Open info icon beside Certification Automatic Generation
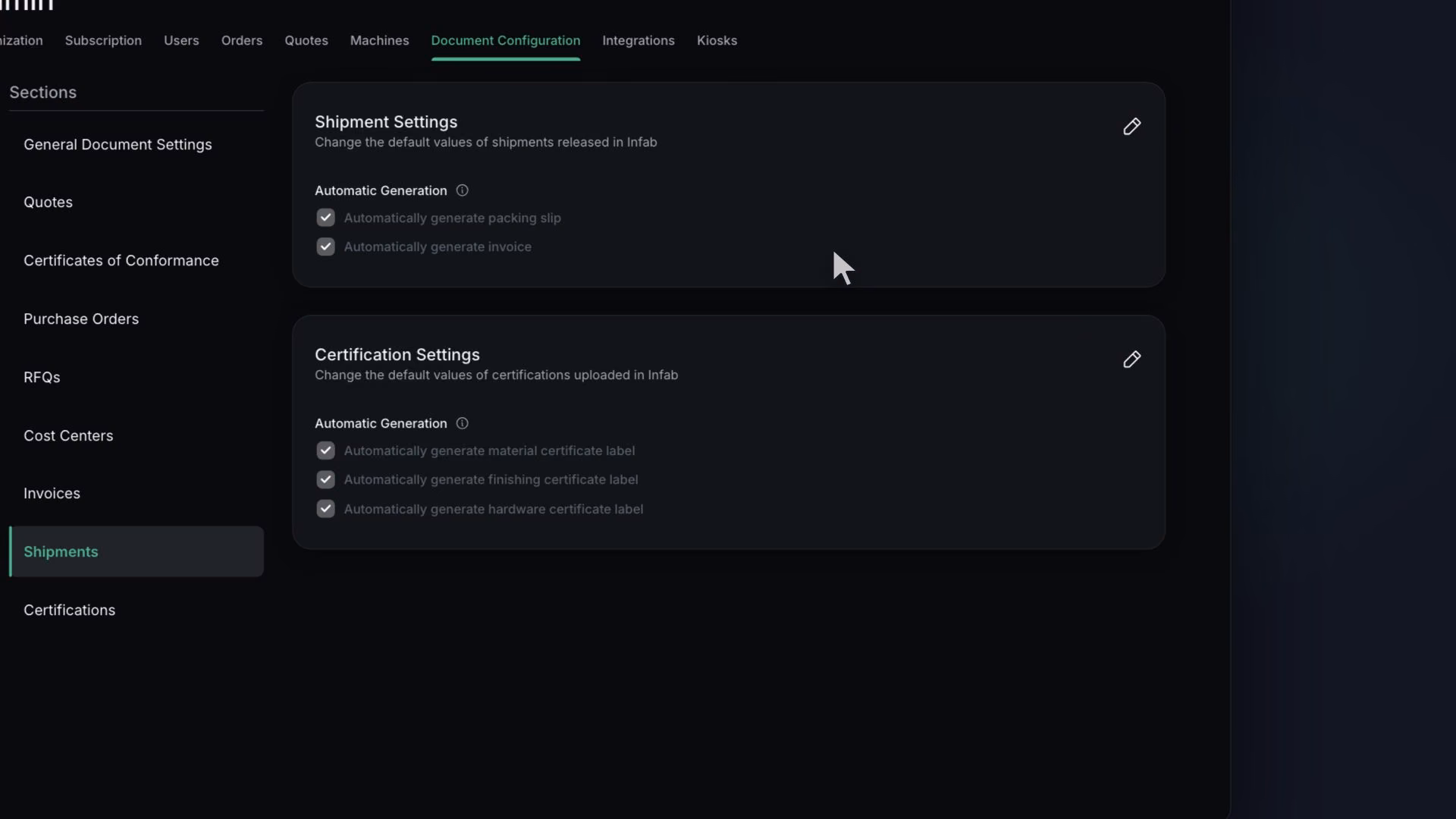 click(462, 423)
